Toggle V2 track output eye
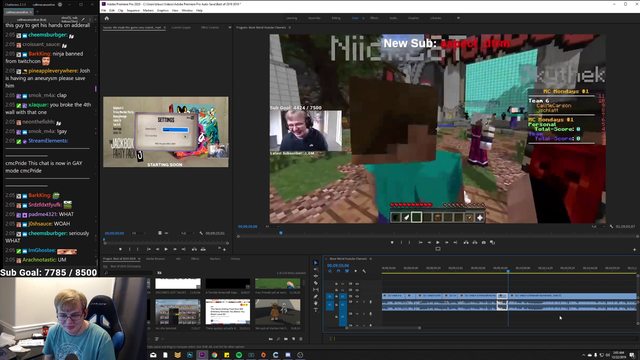The width and height of the screenshot is (640, 360). (357, 290)
